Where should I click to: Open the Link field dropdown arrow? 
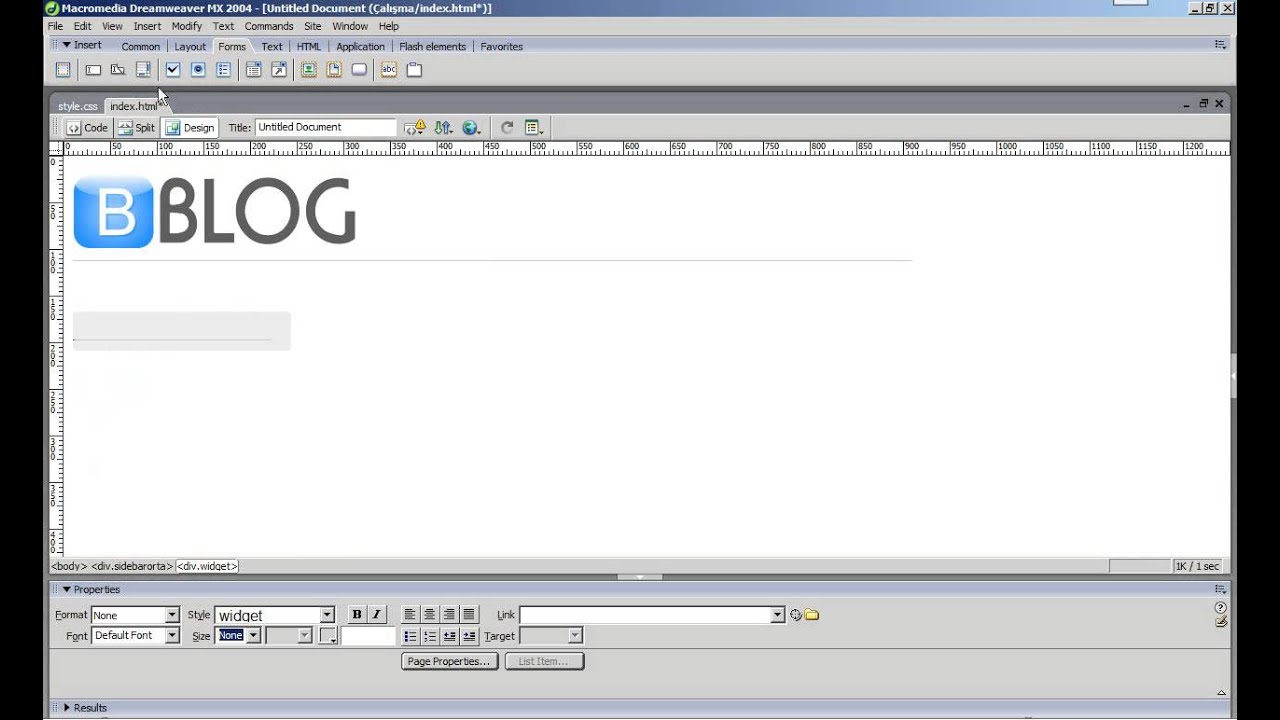click(777, 615)
